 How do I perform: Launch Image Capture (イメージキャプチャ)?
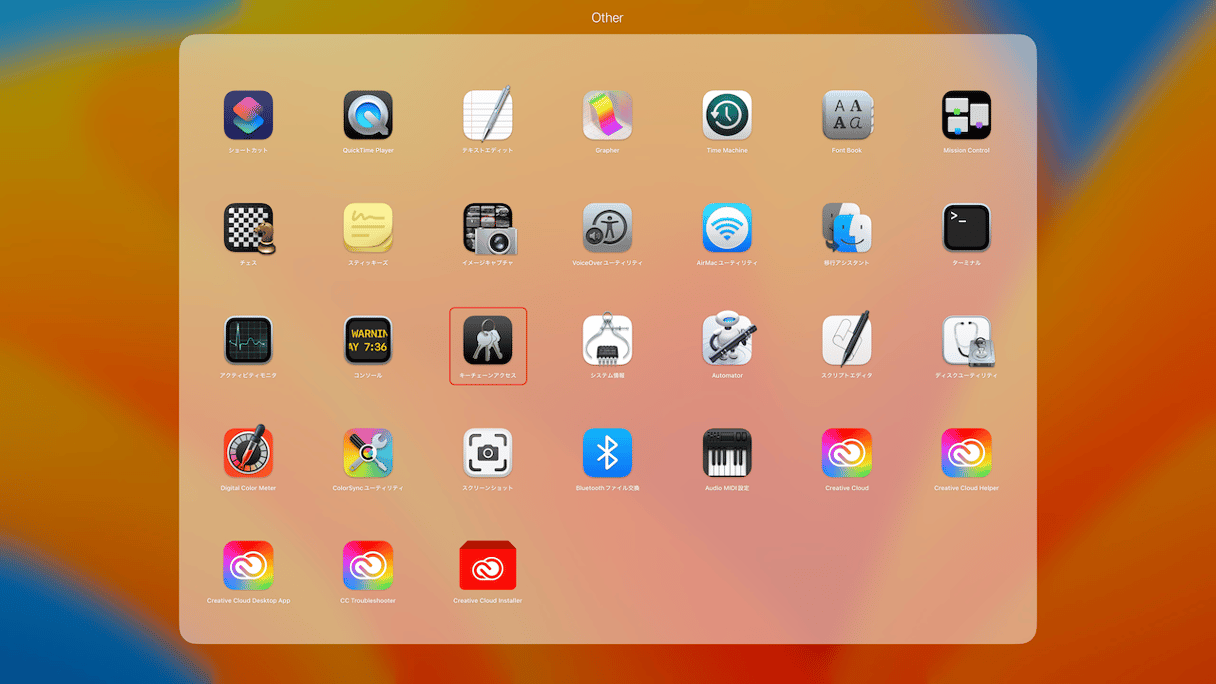[x=488, y=228]
